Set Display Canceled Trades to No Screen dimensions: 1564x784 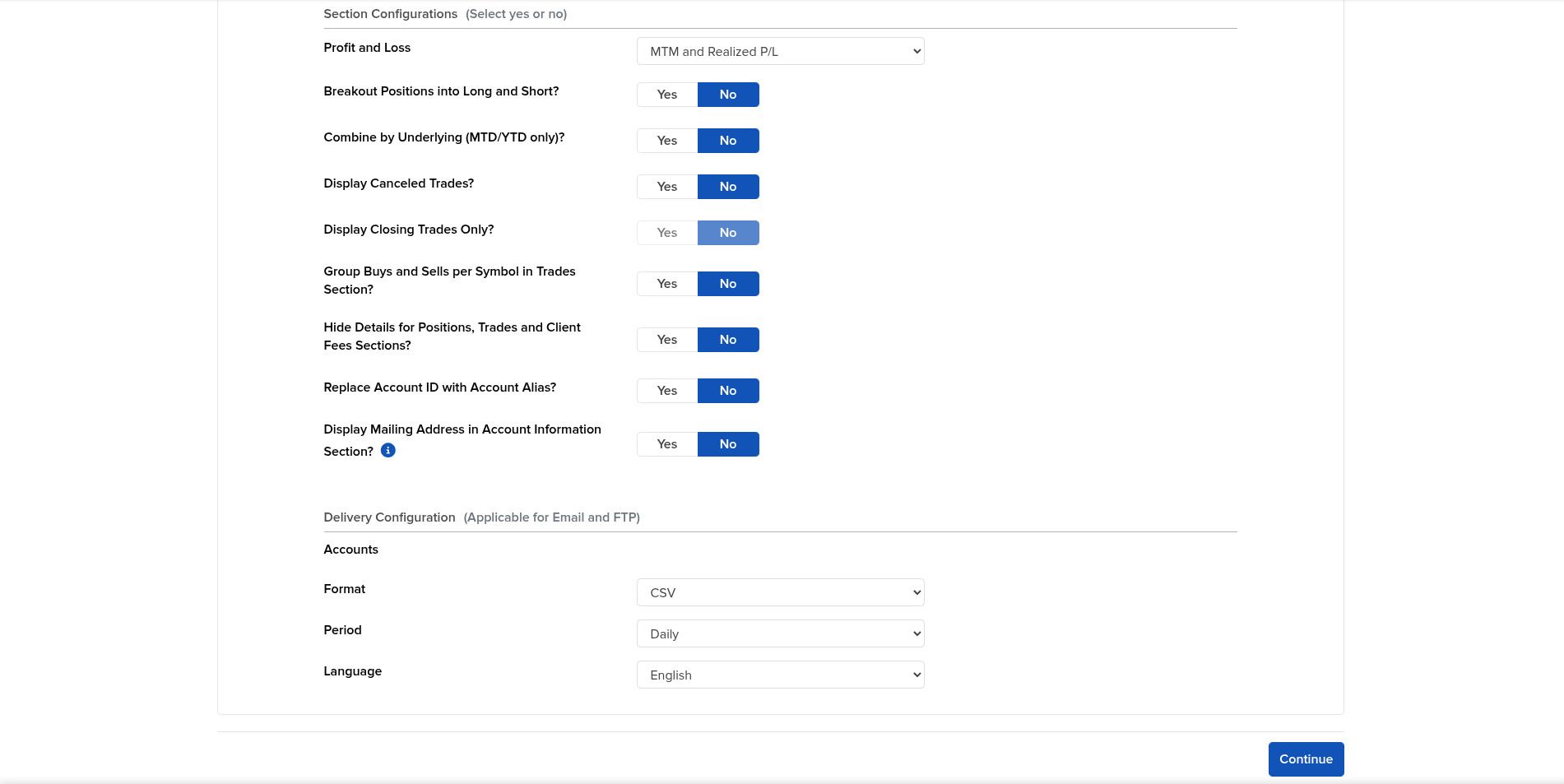point(728,187)
